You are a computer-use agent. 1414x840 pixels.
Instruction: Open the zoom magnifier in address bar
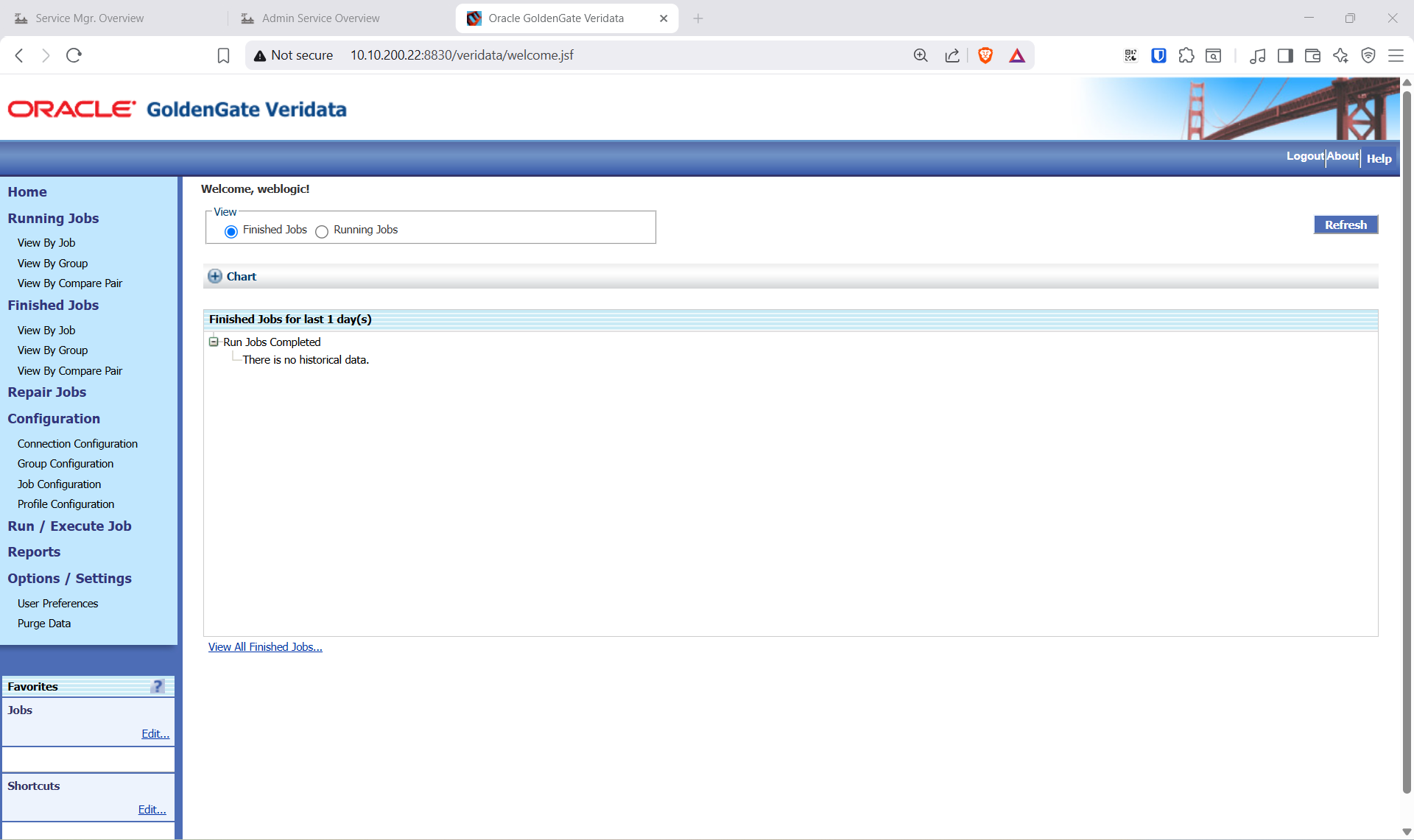coord(921,55)
